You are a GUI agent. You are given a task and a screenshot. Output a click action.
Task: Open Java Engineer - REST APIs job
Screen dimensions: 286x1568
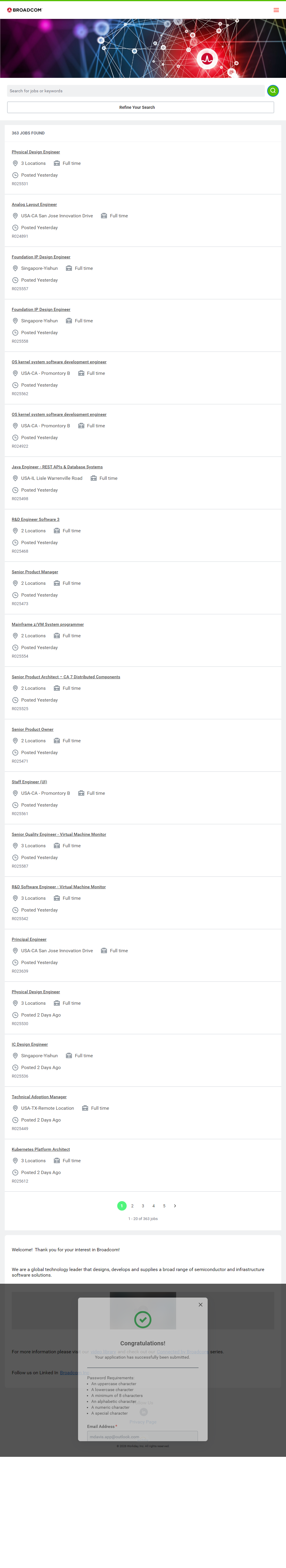tap(57, 467)
